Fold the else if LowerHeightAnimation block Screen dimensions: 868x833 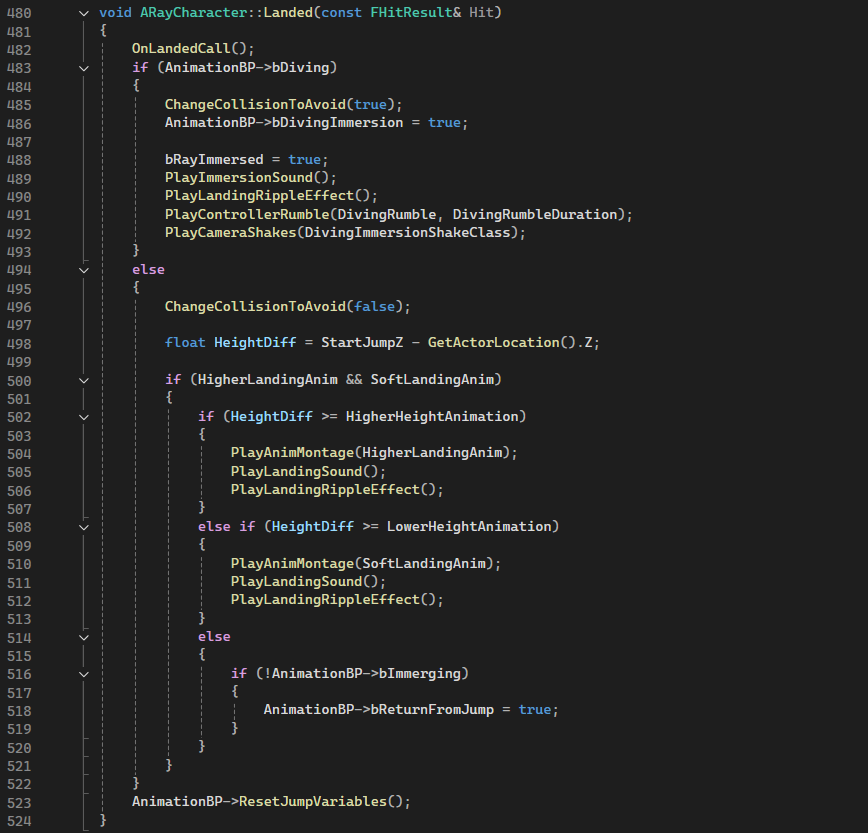[x=84, y=526]
